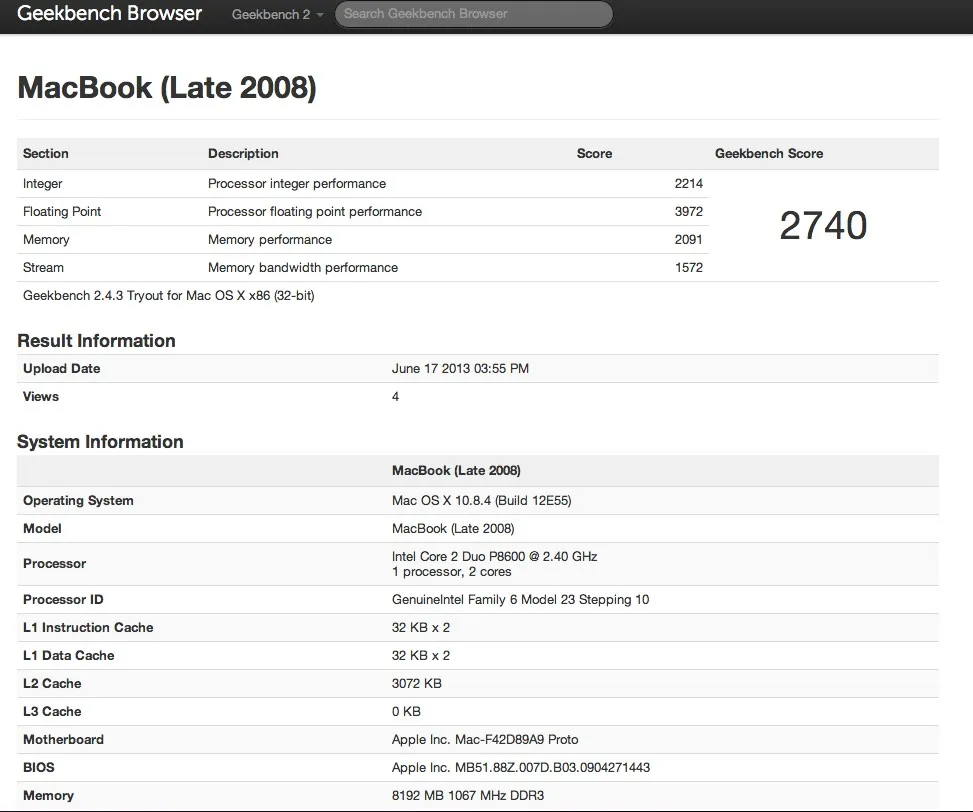Screen dimensions: 973x812
Task: Click 'Processor floating point performance' description
Action: click(x=315, y=212)
